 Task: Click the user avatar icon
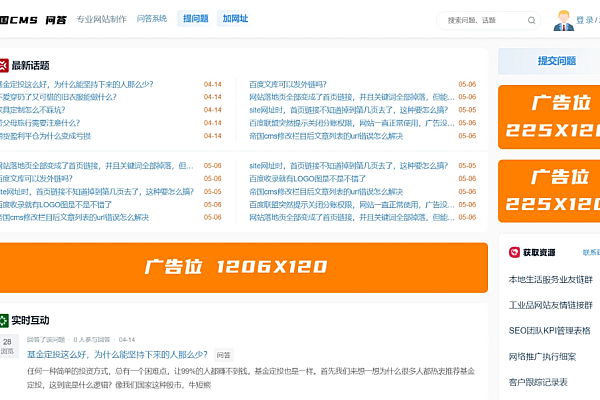[565, 19]
